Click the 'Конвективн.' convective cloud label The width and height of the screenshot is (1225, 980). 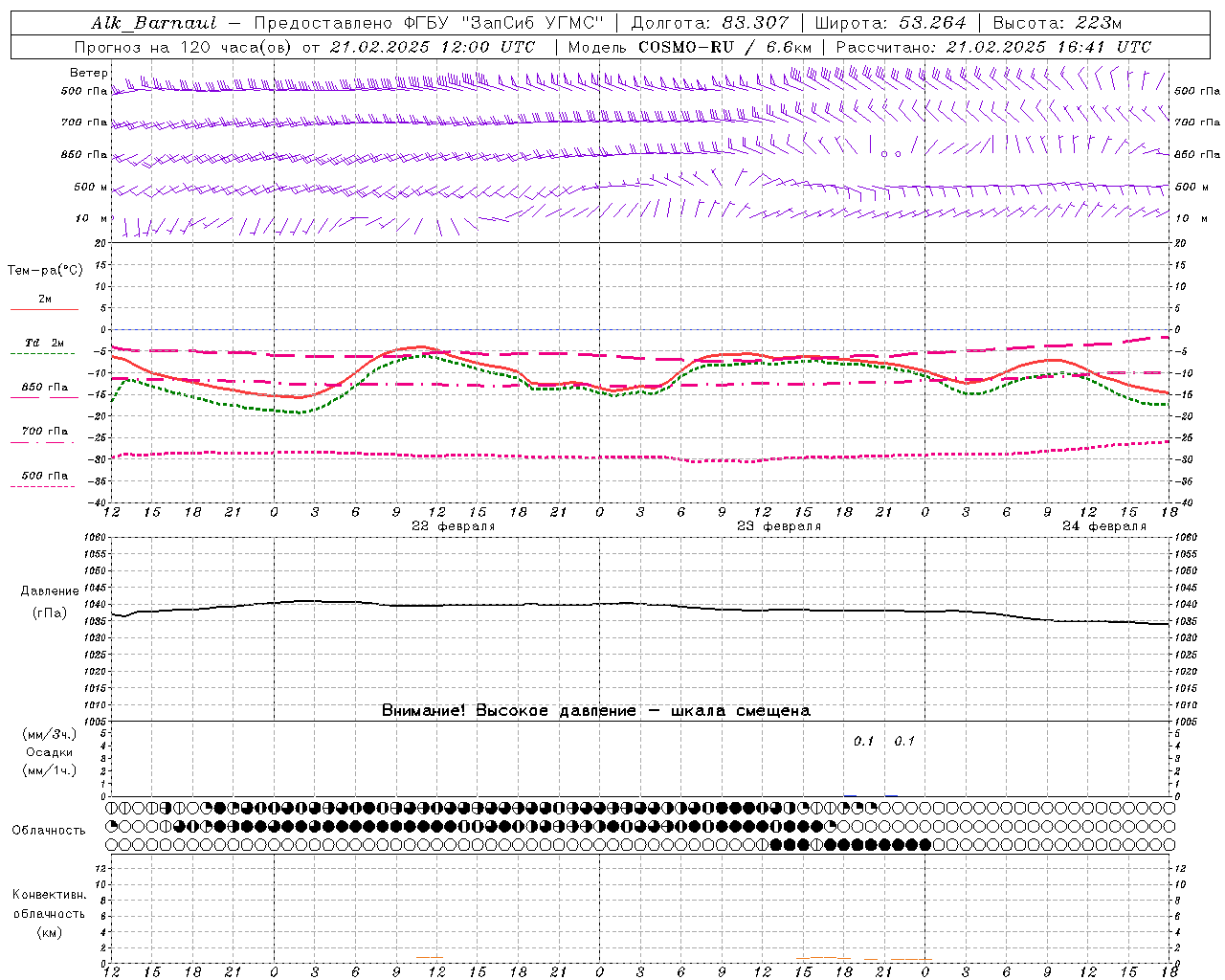pos(50,895)
